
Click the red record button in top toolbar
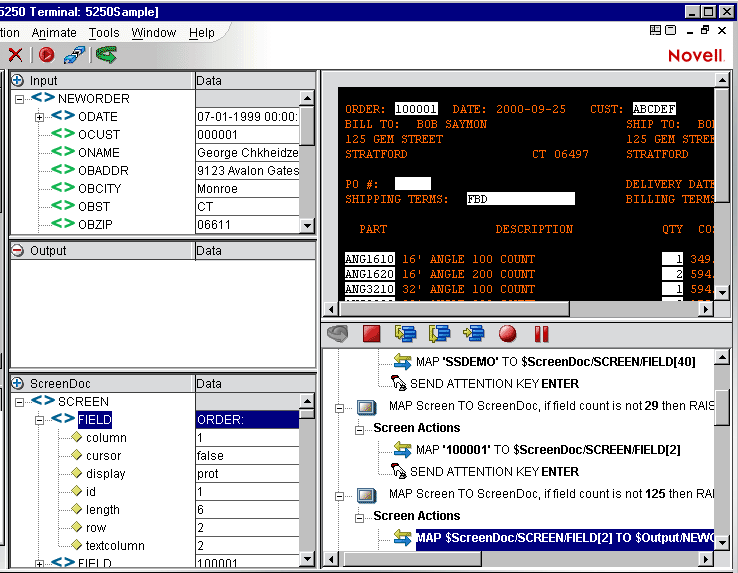tap(46, 55)
